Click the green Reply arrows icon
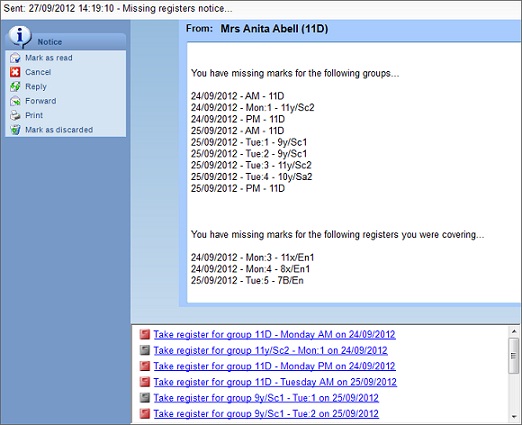 15,87
